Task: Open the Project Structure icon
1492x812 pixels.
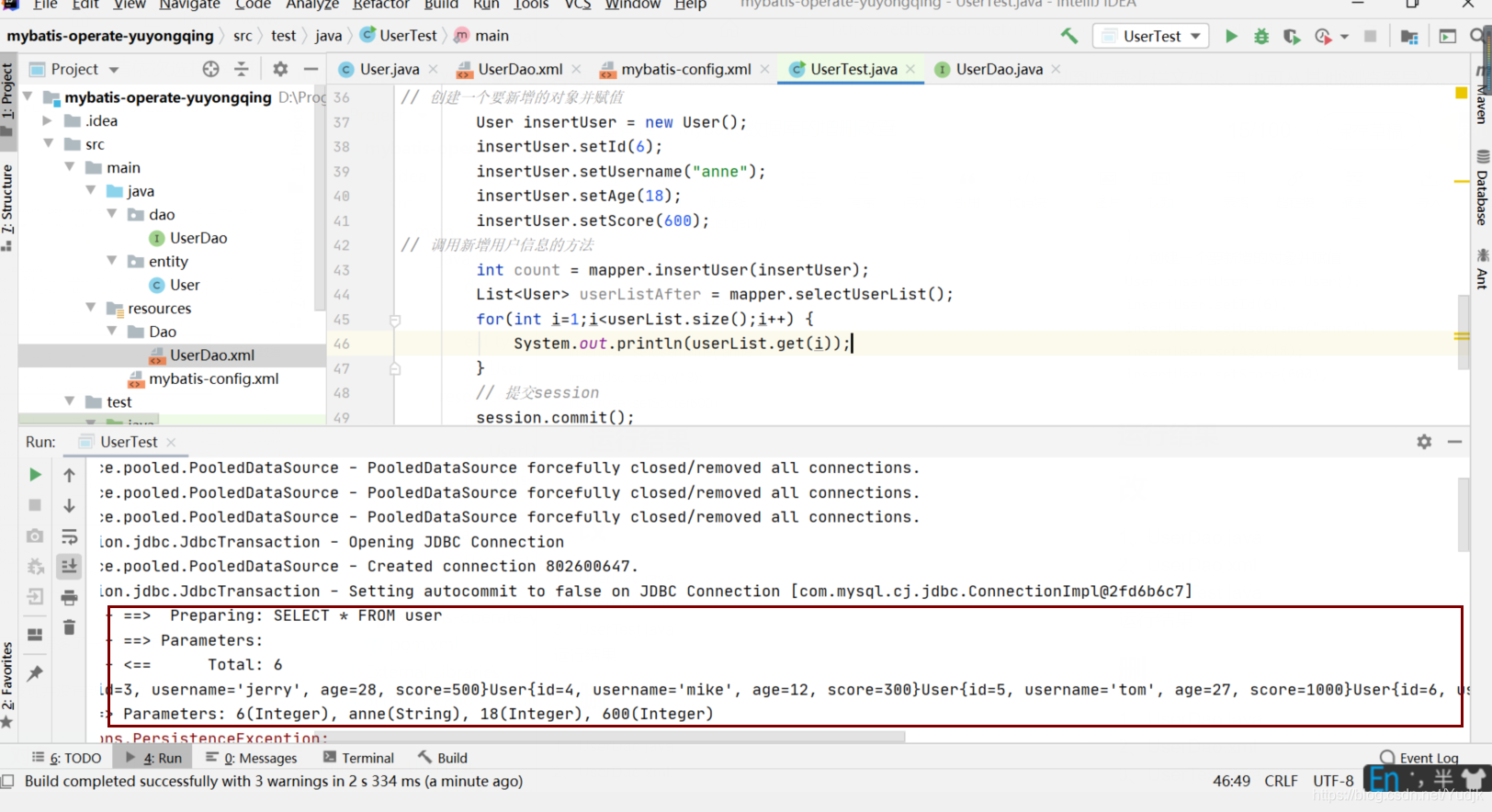Action: [x=1409, y=36]
